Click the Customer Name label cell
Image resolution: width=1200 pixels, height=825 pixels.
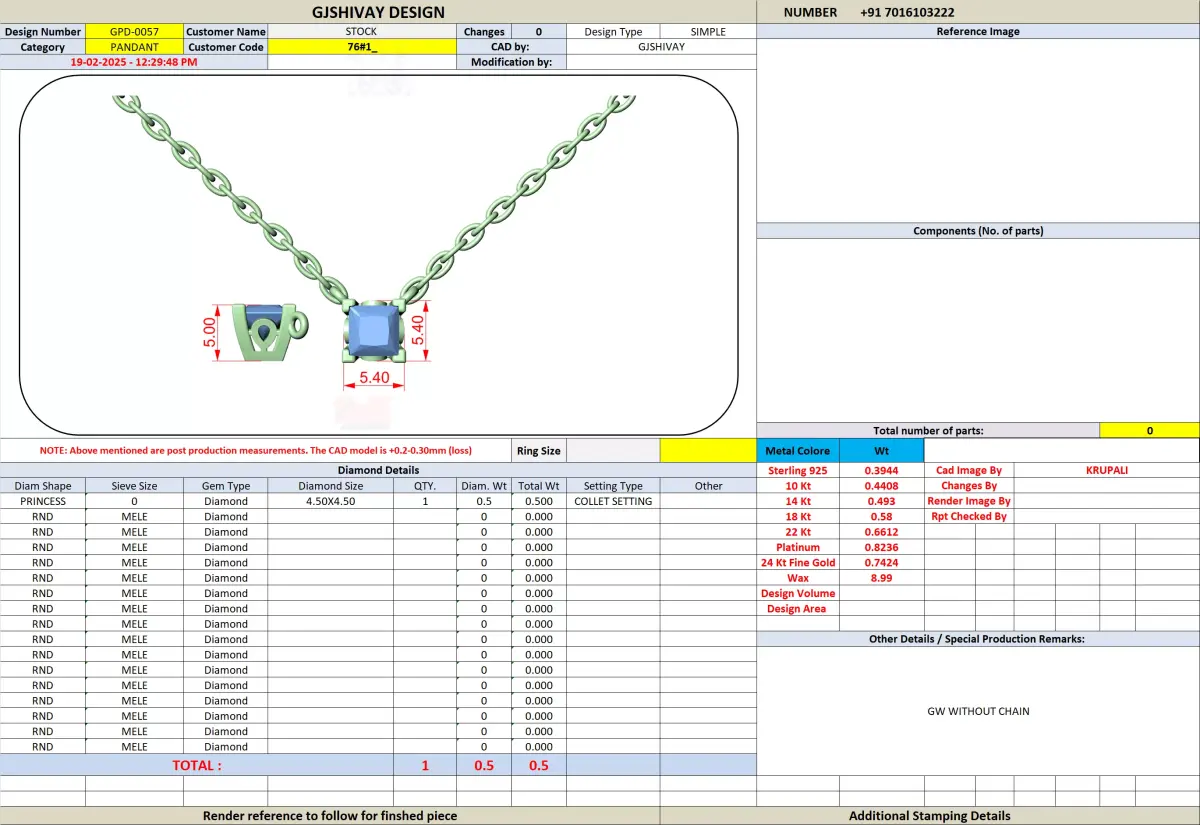226,32
